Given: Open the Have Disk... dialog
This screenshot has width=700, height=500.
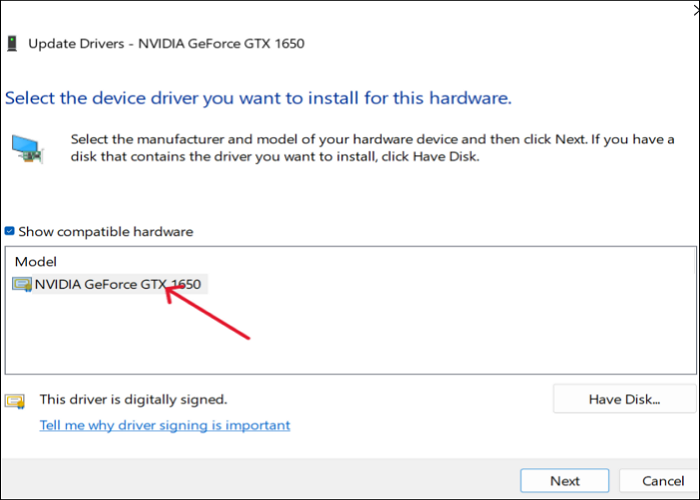Looking at the screenshot, I should click(x=624, y=399).
